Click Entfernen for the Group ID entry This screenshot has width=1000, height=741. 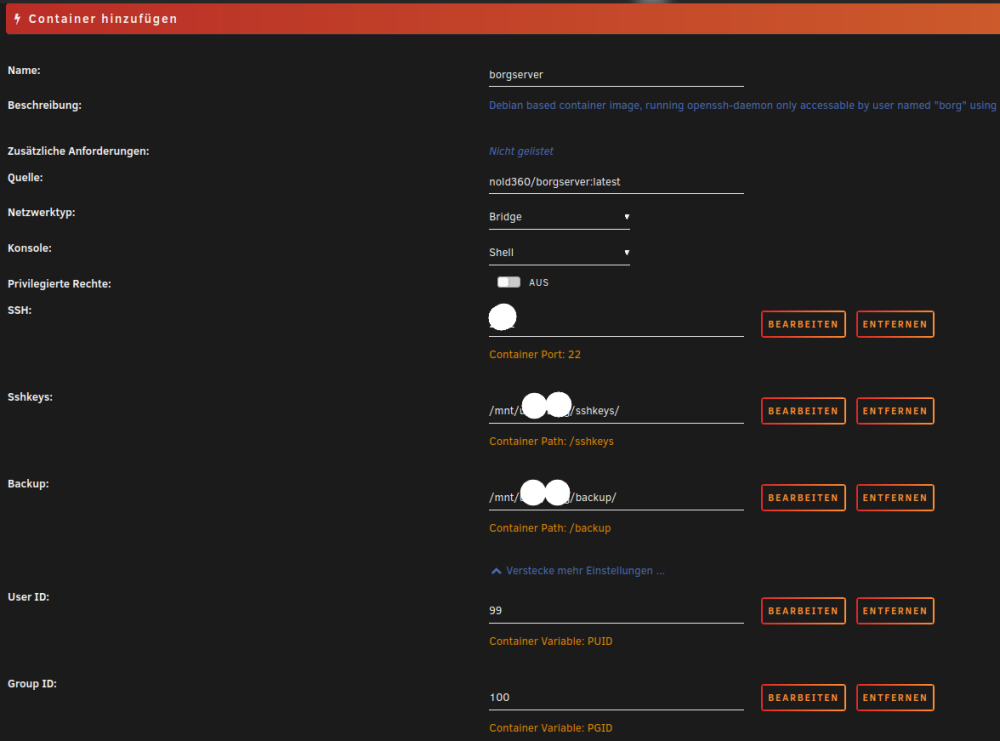(x=895, y=698)
